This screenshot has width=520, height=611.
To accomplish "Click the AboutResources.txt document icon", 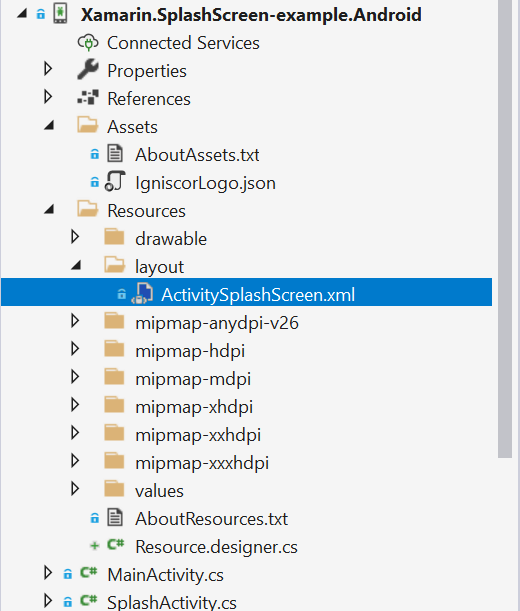I will [115, 517].
